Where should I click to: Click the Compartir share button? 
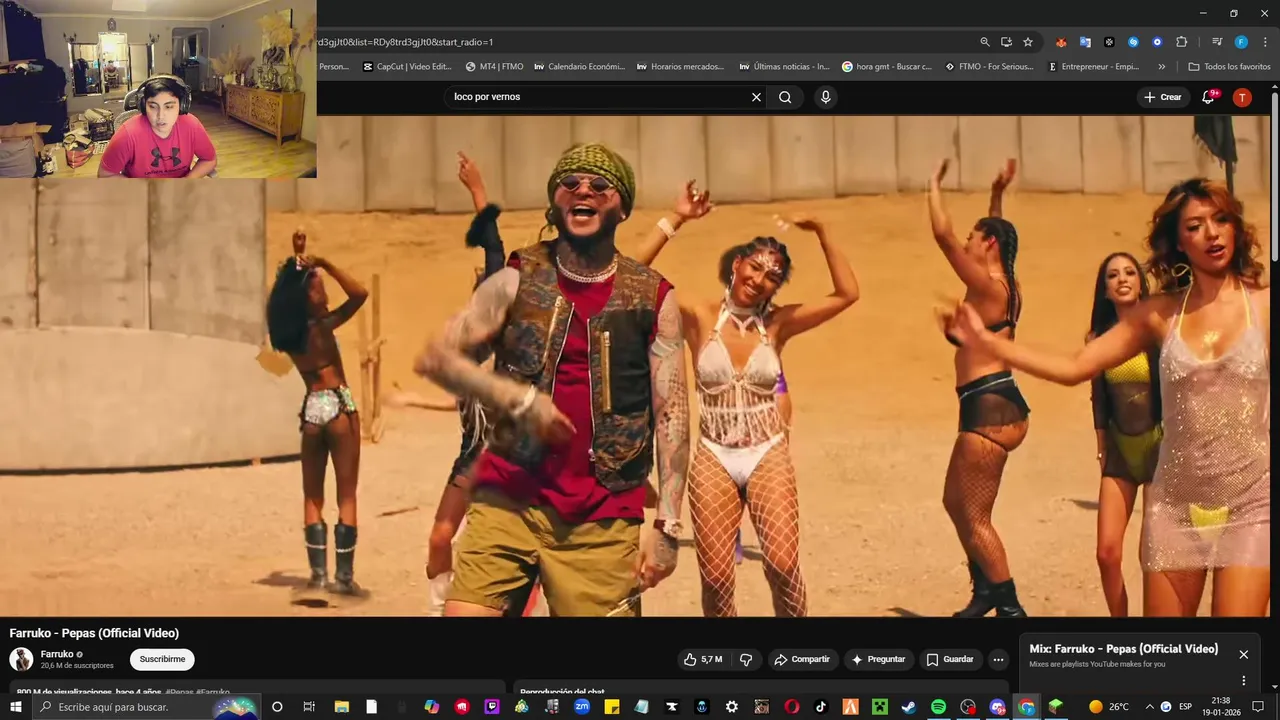(x=801, y=659)
